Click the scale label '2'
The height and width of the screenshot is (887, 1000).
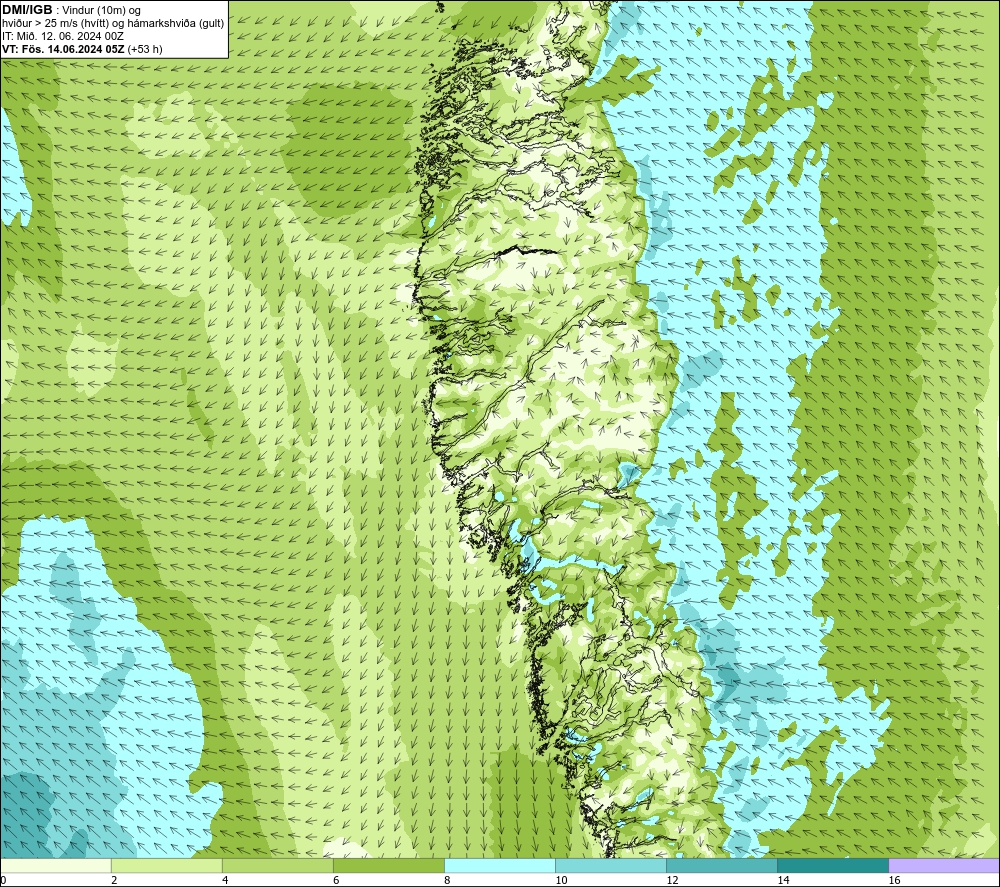pyautogui.click(x=114, y=880)
